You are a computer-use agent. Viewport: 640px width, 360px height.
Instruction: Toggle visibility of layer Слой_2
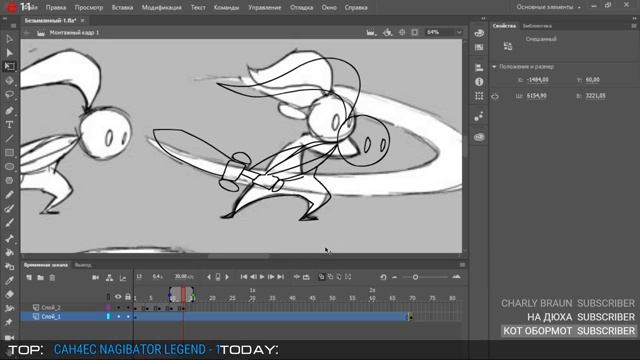[x=118, y=308]
